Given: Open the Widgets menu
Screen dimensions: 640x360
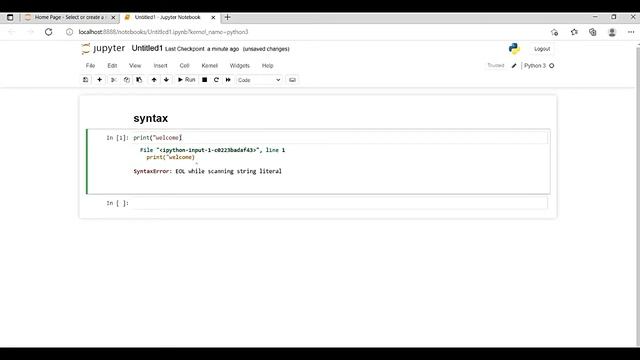Looking at the screenshot, I should (x=240, y=66).
